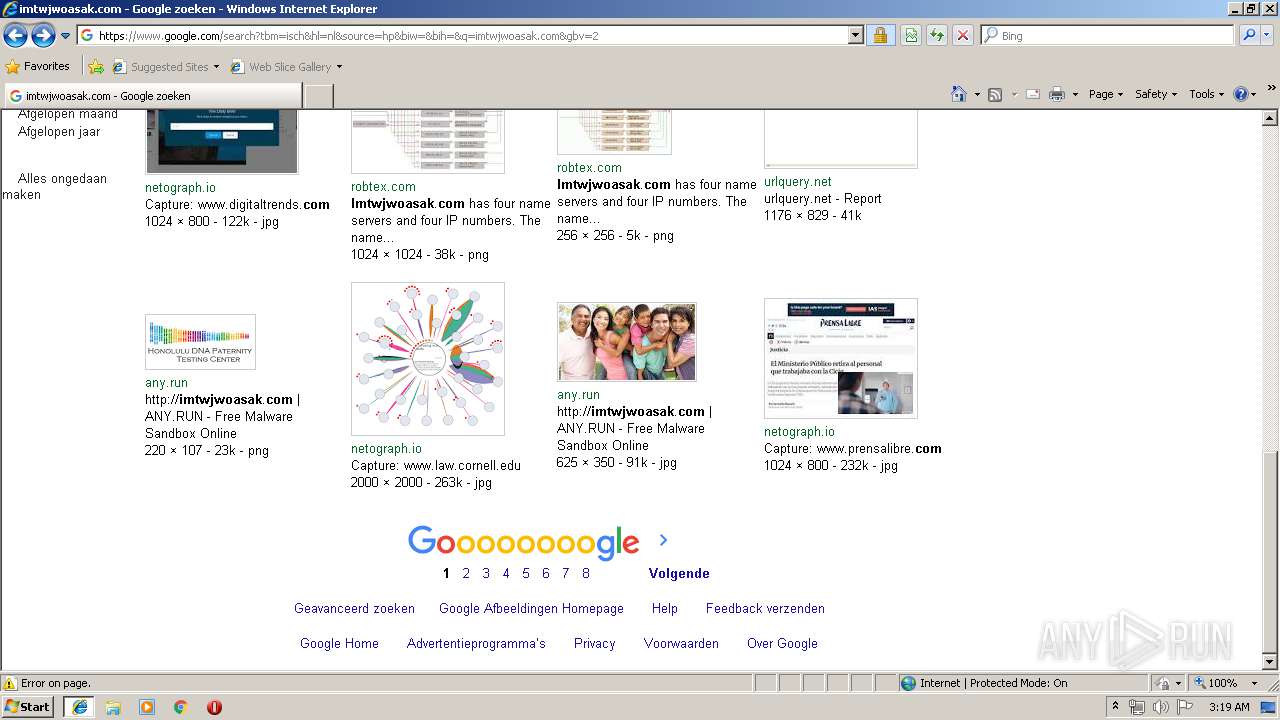Select the imtwjwoasak.com Google zoeken tab

tap(152, 96)
